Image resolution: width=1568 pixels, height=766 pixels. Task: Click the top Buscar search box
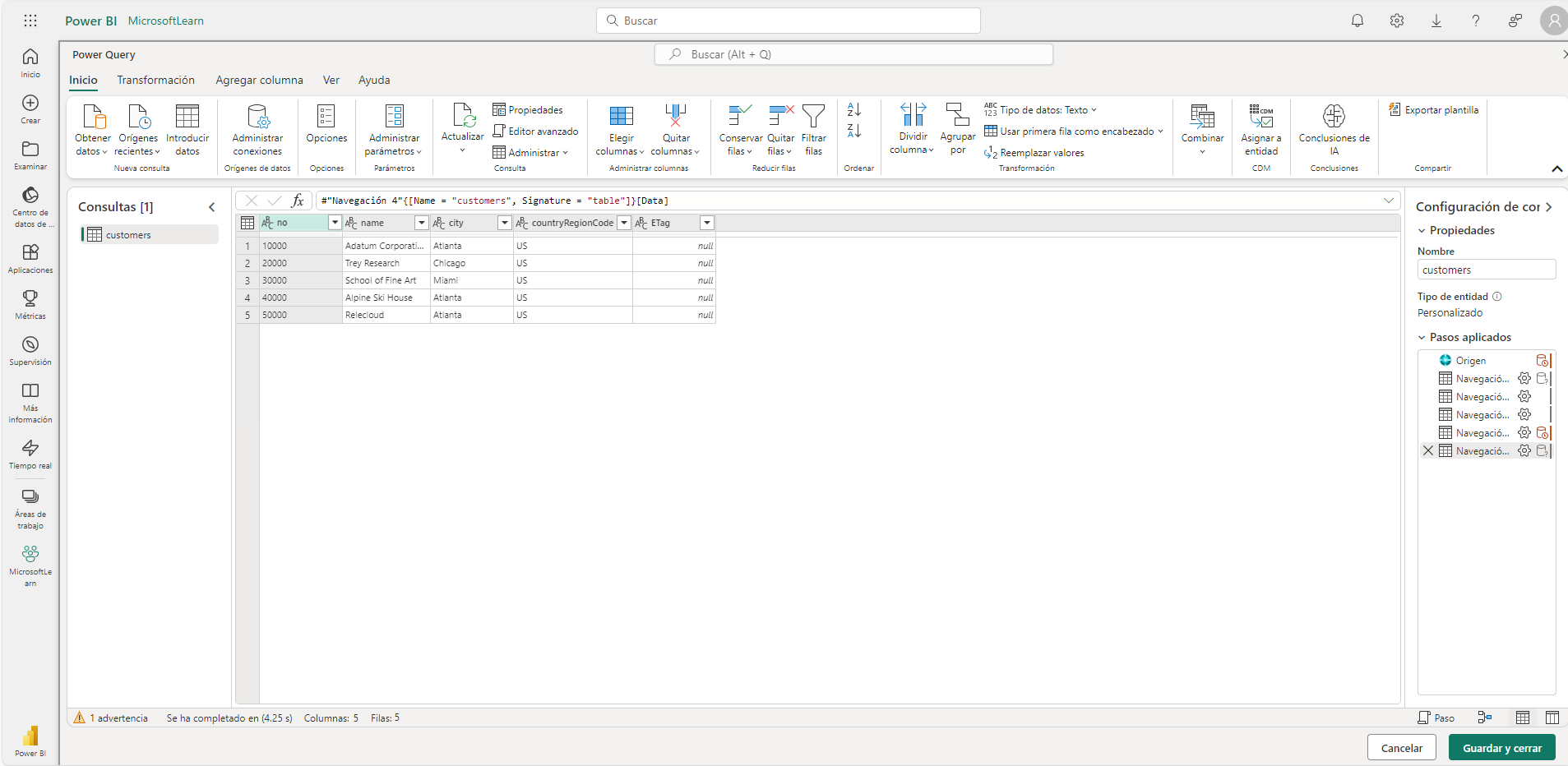point(788,21)
